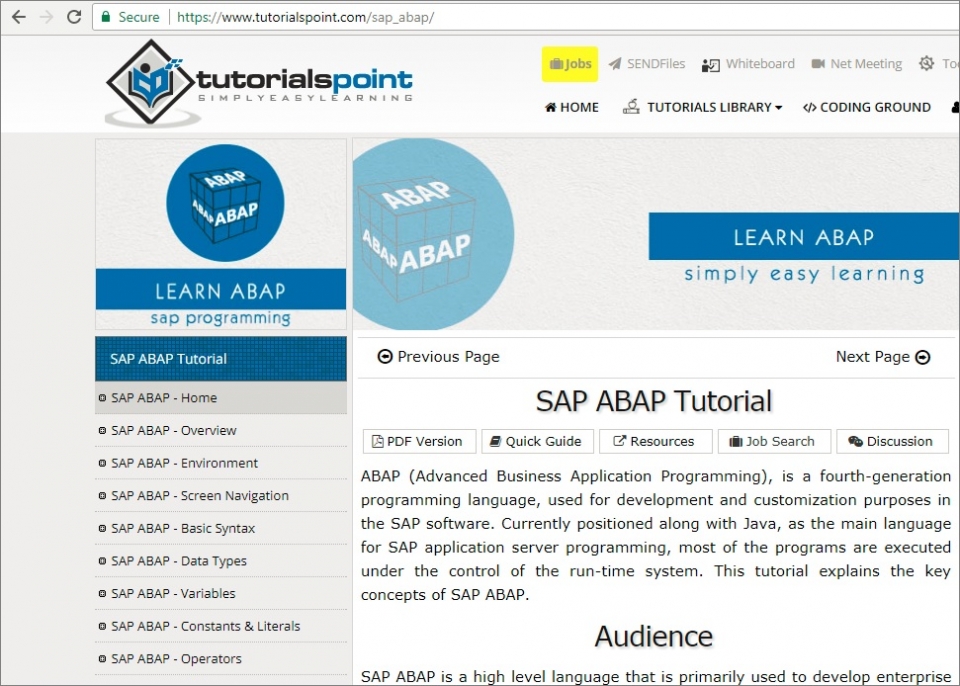Image resolution: width=960 pixels, height=686 pixels.
Task: Open the yellow Jobs button
Action: click(570, 64)
